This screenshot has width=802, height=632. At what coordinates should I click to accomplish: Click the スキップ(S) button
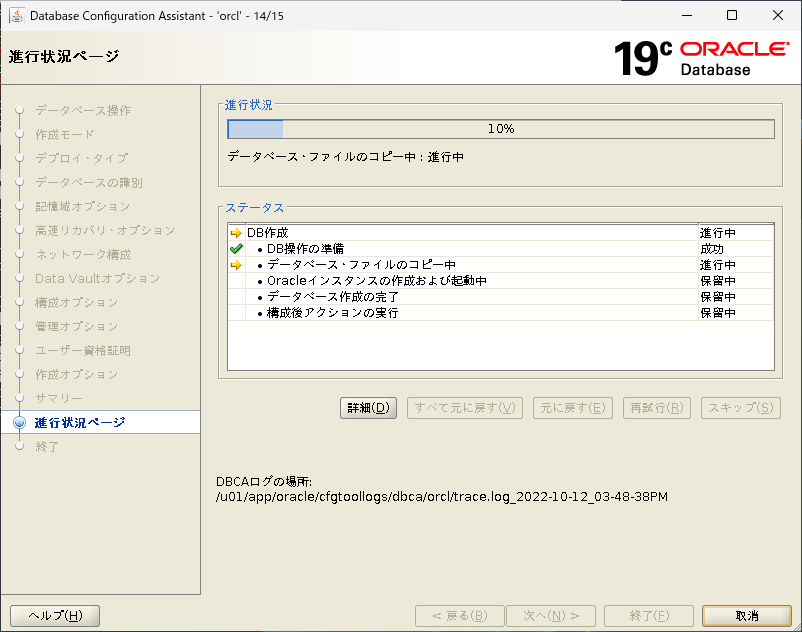(741, 408)
